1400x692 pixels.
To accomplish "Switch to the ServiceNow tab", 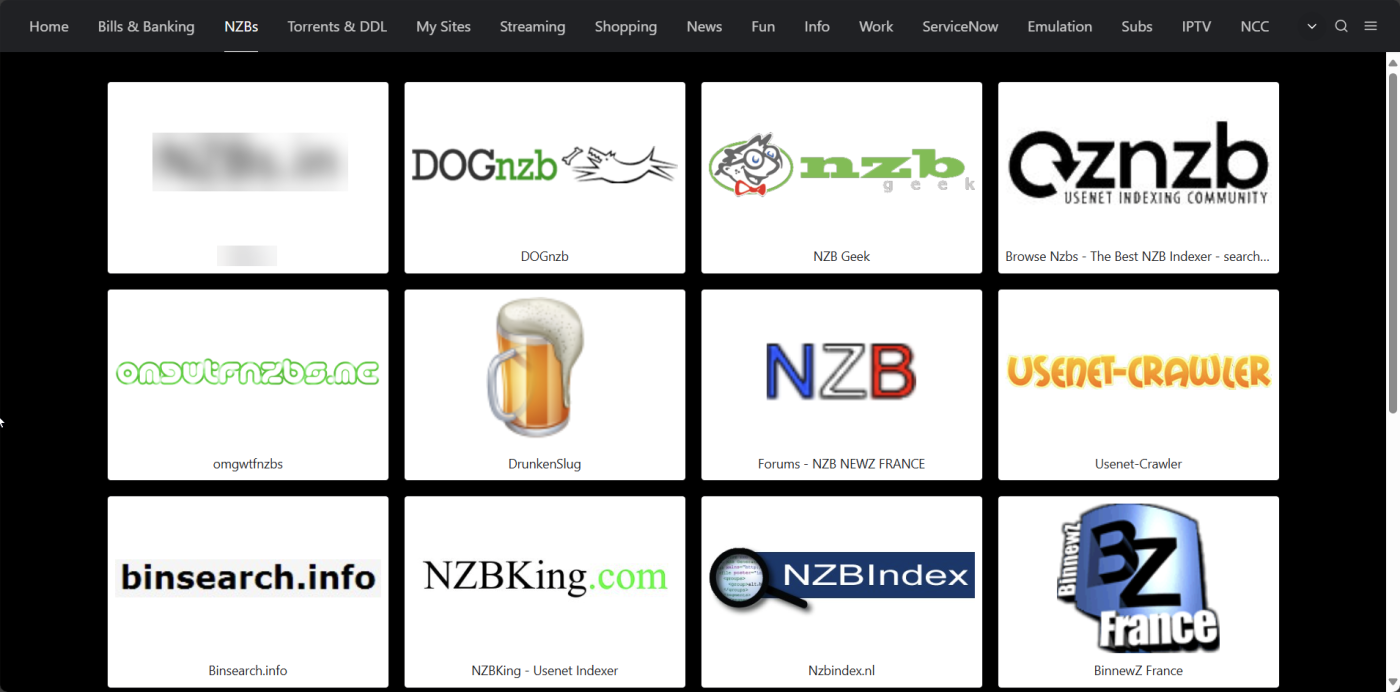I will tap(960, 26).
